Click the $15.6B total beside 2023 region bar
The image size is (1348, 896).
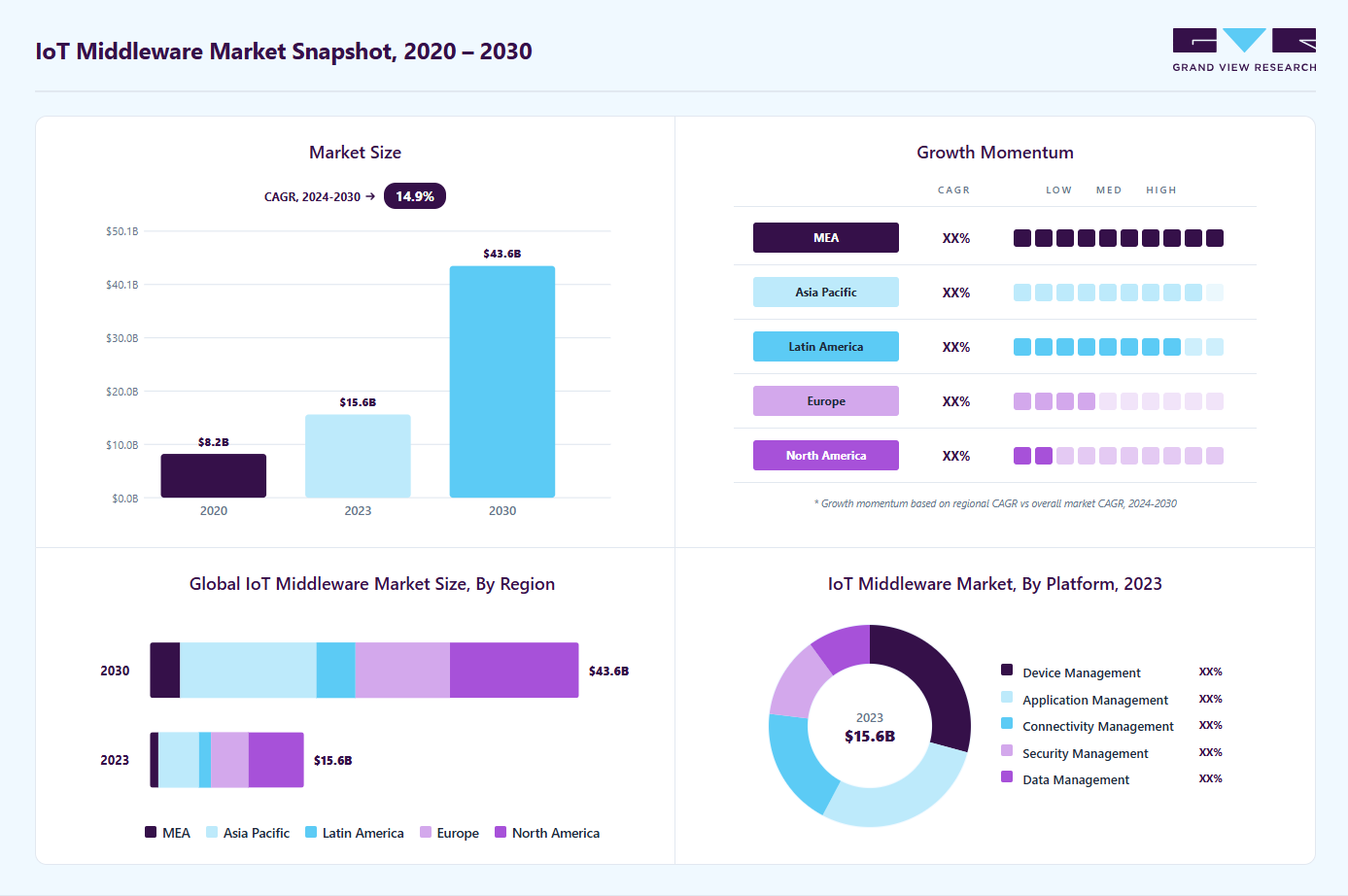coord(332,761)
